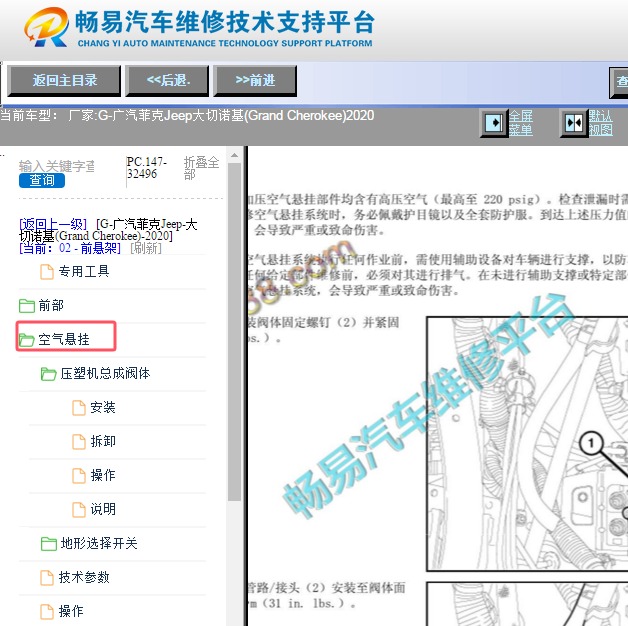This screenshot has height=626, width=628.
Task: Click the 前部 folder icon
Action: point(26,306)
